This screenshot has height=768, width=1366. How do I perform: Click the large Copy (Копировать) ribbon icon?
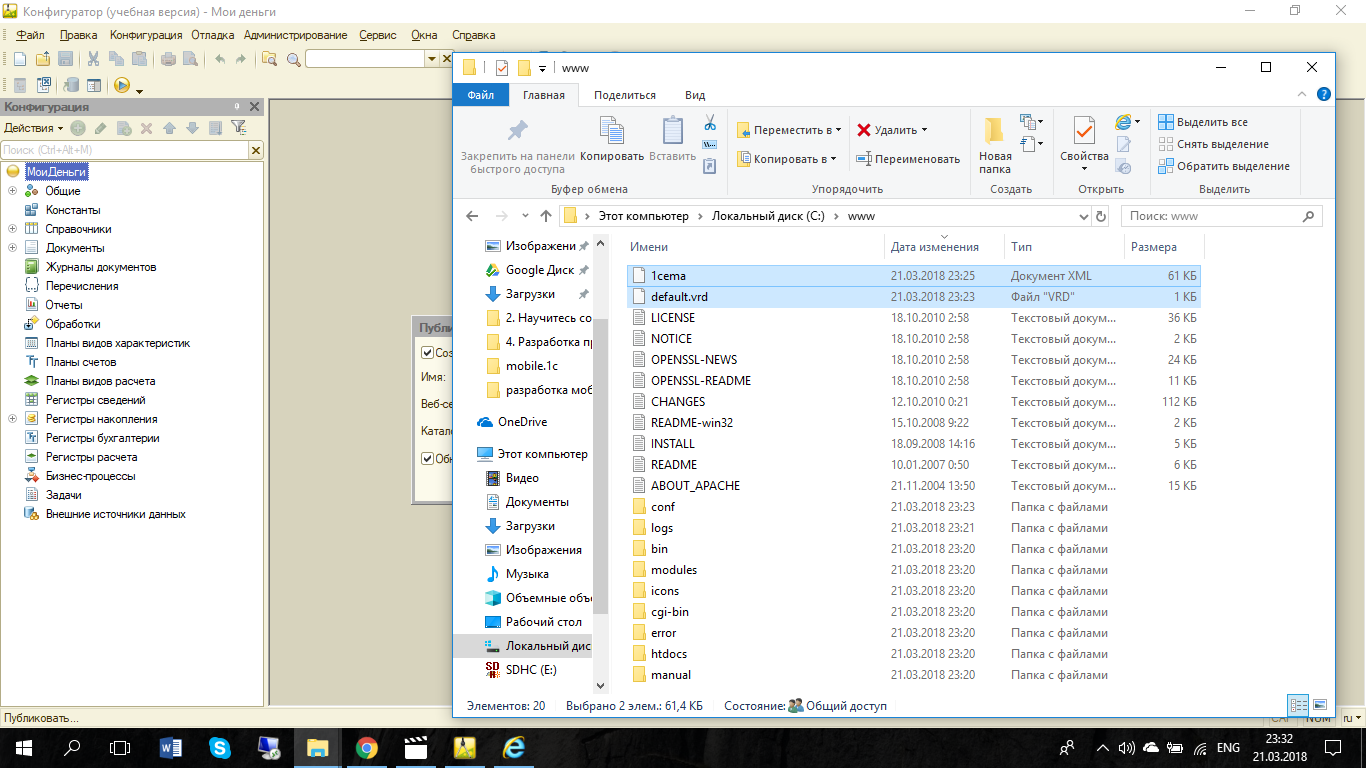(611, 131)
